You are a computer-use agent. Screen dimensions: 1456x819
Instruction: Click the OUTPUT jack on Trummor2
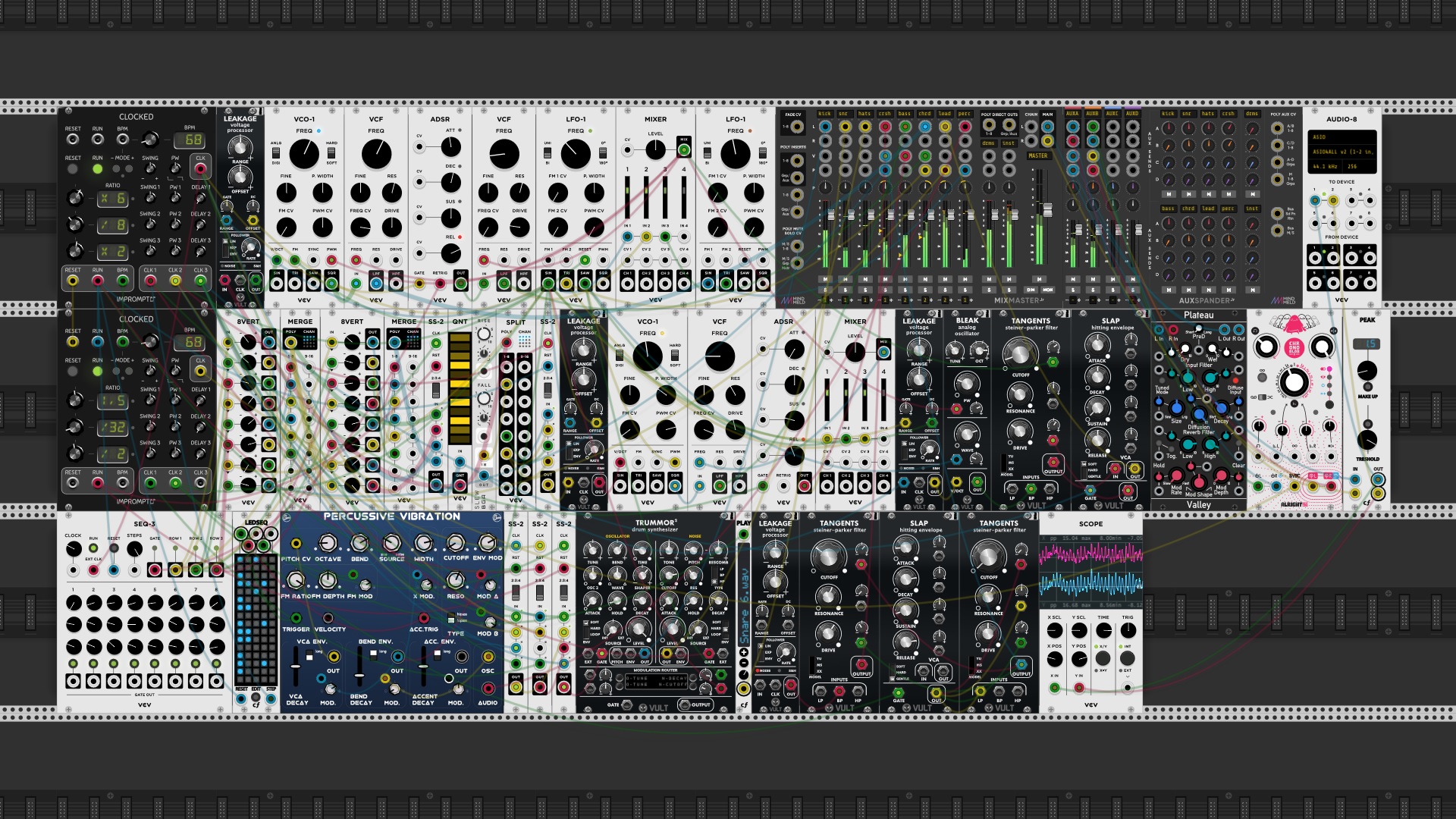(x=685, y=704)
